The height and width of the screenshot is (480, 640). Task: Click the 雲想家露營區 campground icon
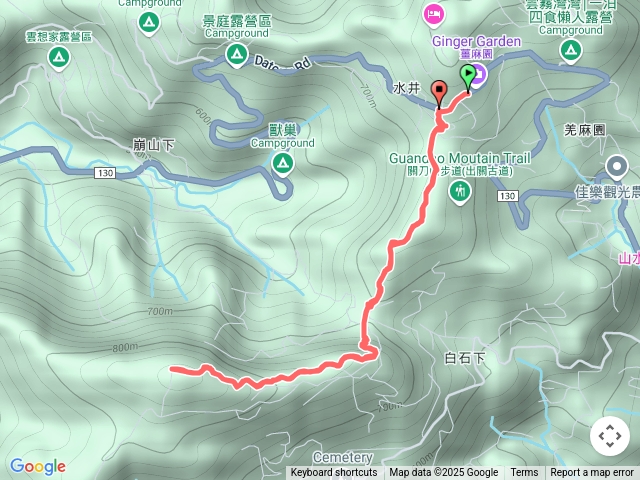click(59, 58)
